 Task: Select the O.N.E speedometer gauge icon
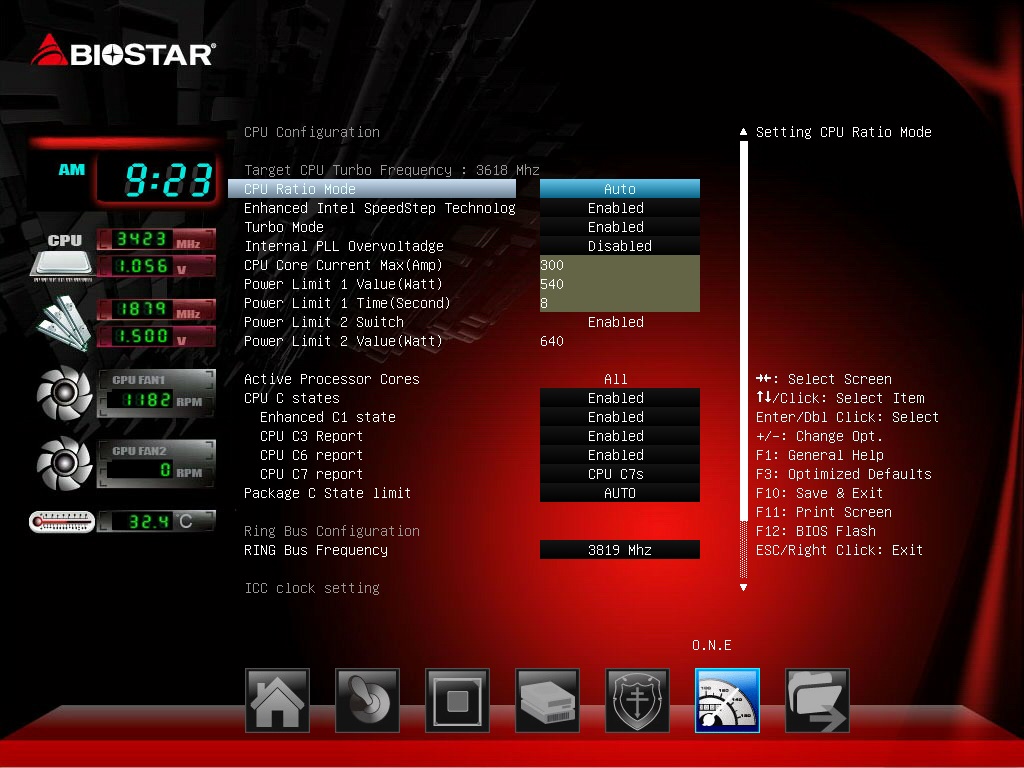(x=727, y=700)
